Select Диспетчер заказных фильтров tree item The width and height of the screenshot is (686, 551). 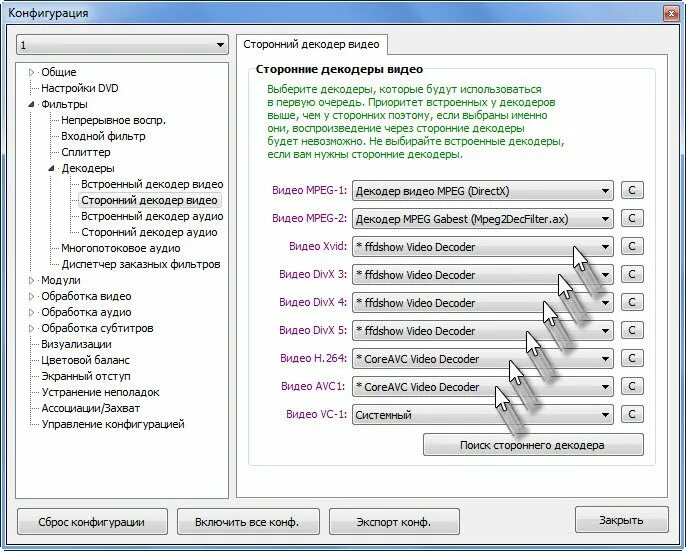(x=140, y=264)
